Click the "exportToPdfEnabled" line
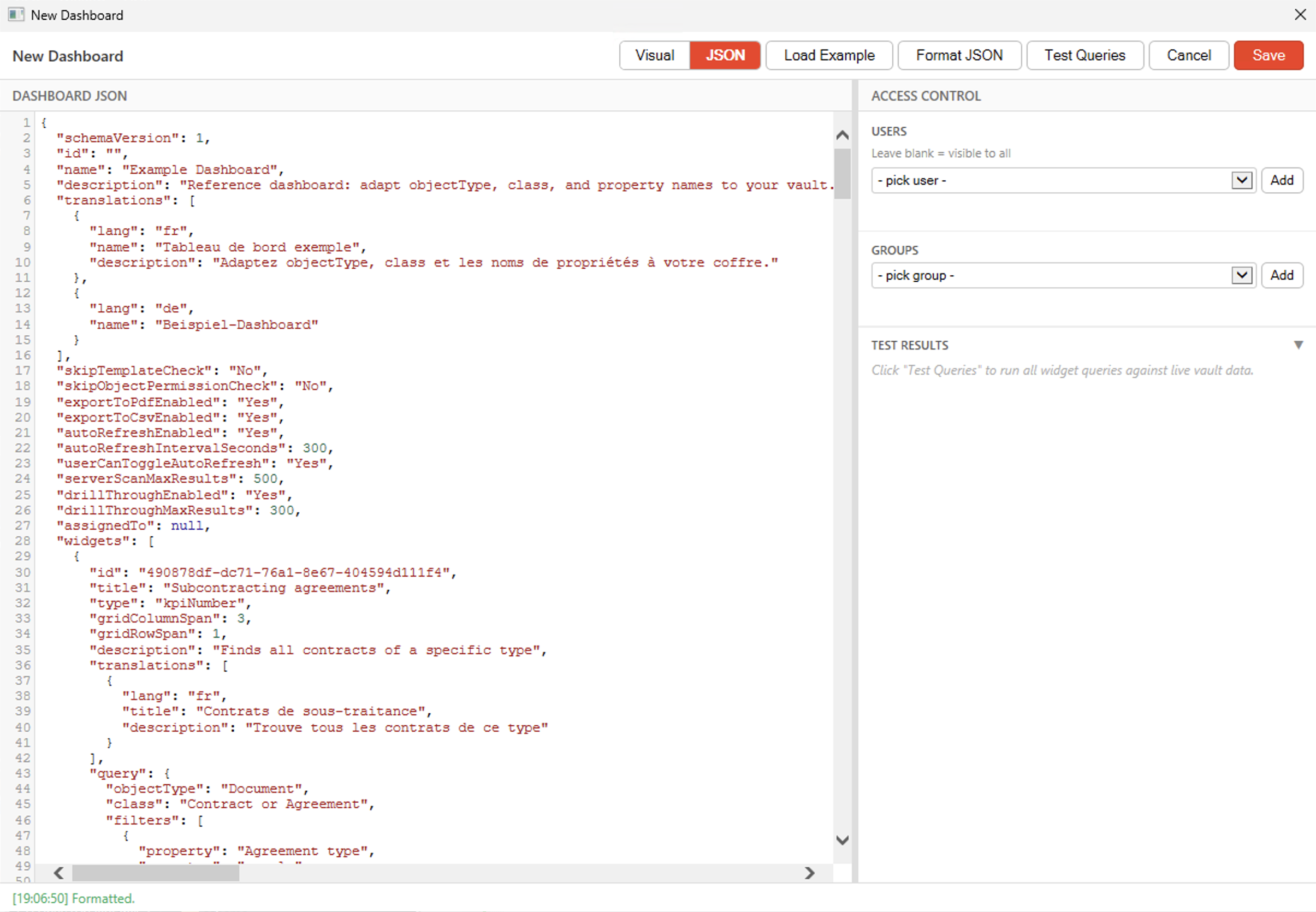1316x912 pixels. [170, 402]
